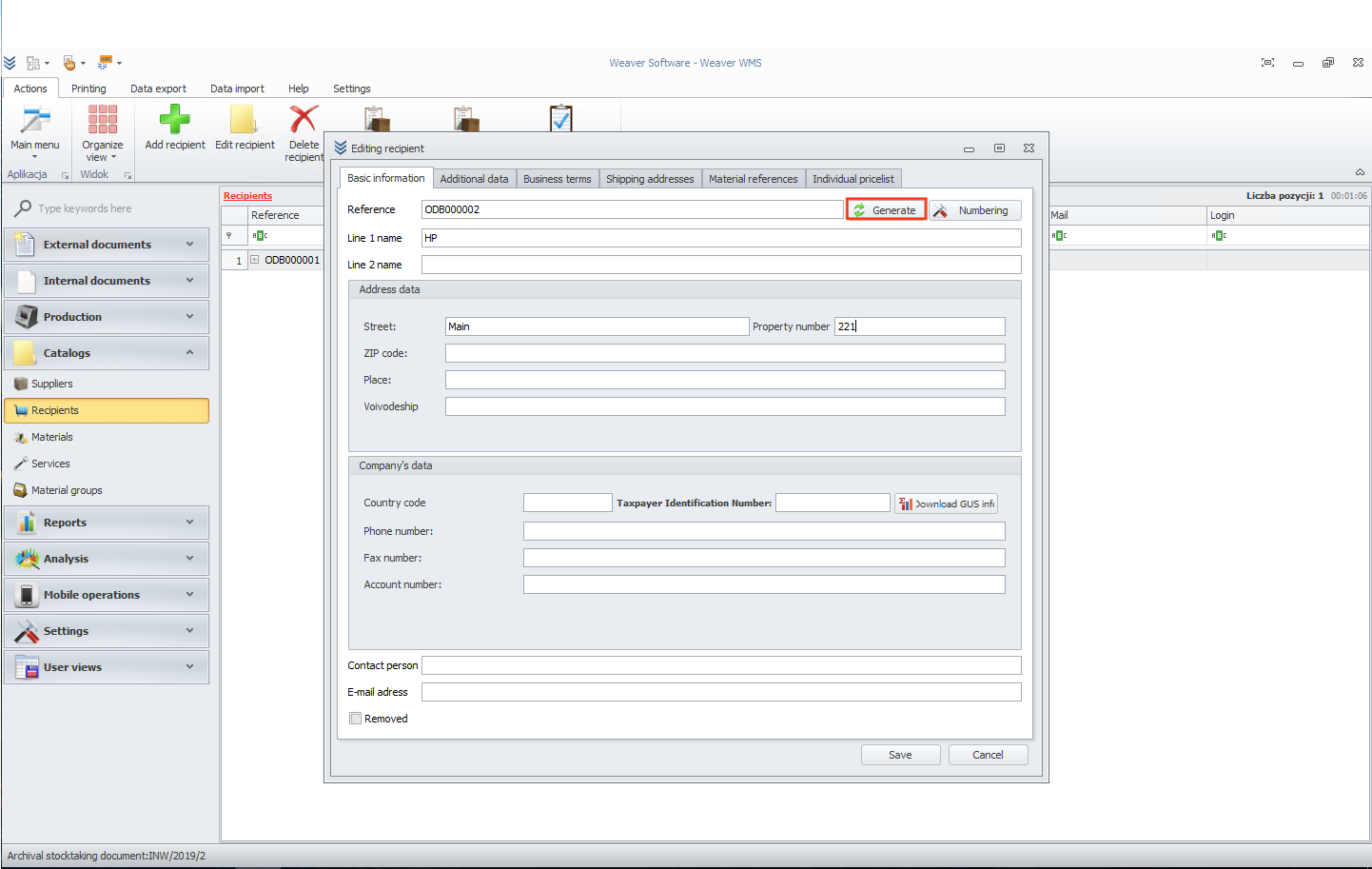Screen dimensions: 1372x869
Task: Click the Street input field
Action: pyautogui.click(x=597, y=326)
